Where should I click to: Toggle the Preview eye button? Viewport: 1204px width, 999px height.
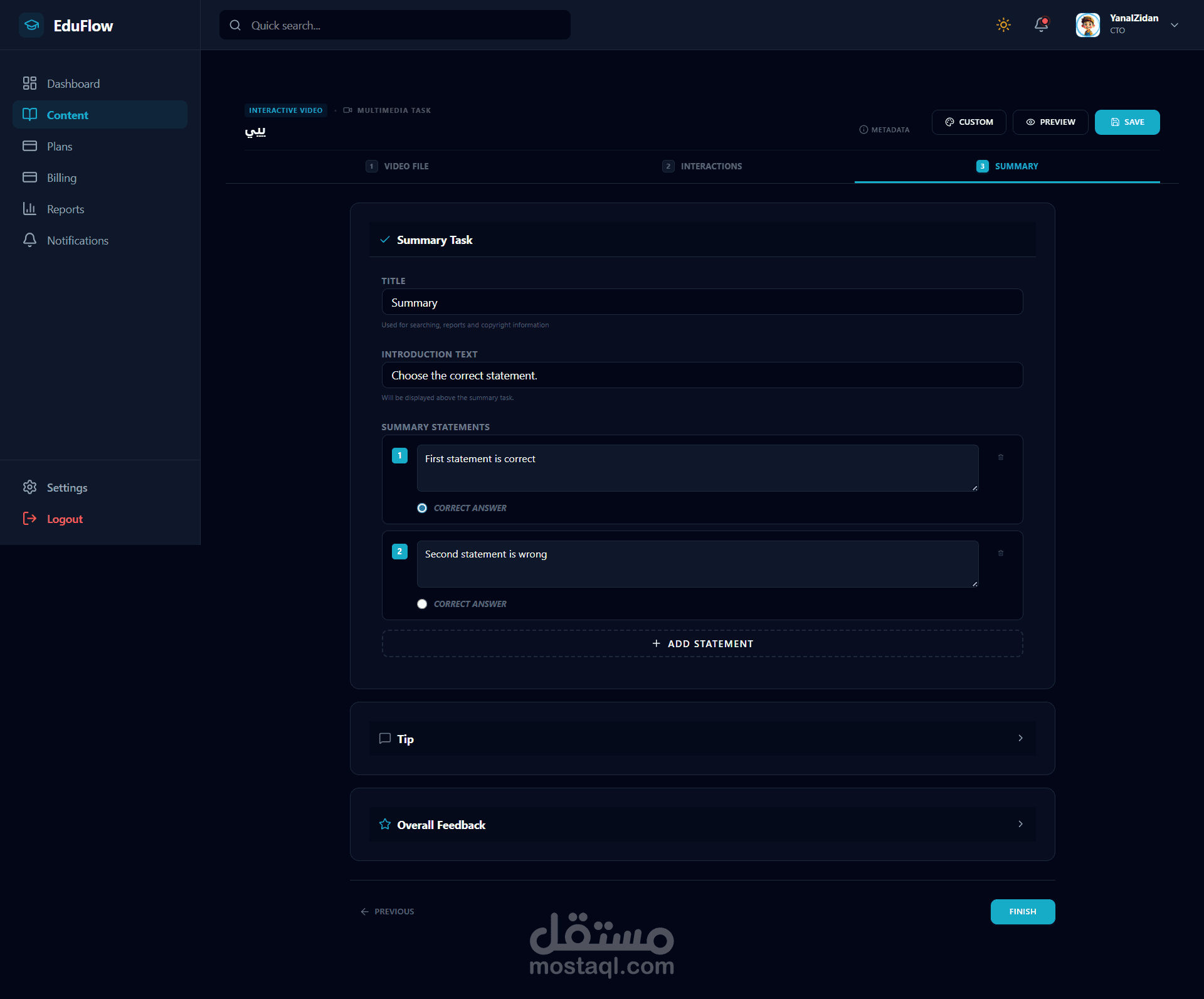1050,122
